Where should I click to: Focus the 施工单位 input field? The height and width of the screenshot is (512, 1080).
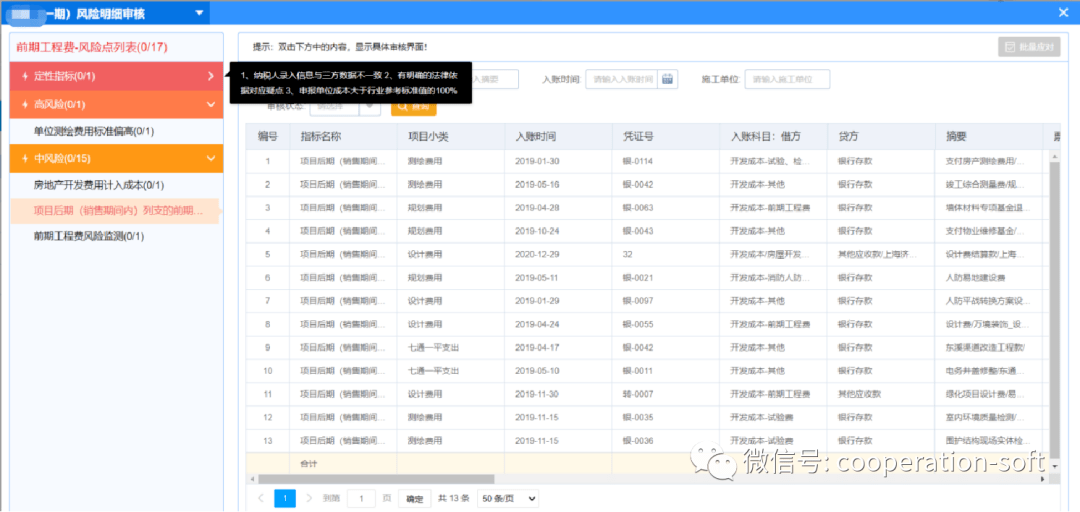tap(787, 79)
